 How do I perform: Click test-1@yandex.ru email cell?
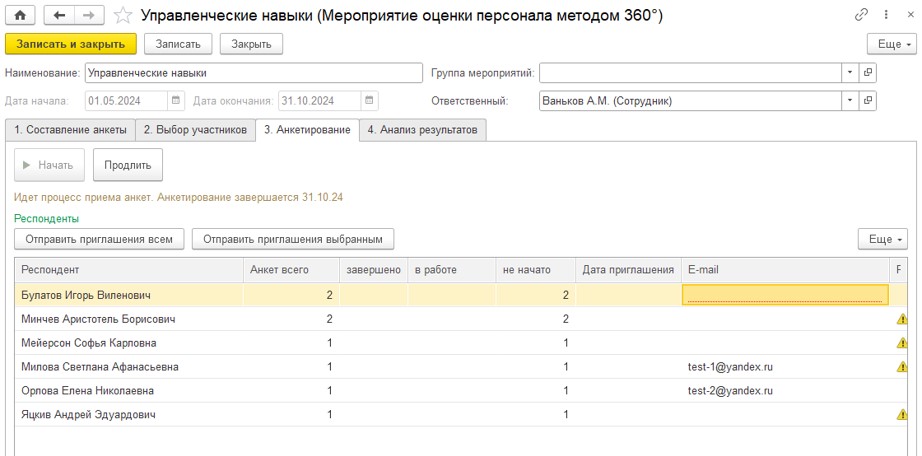tap(785, 367)
